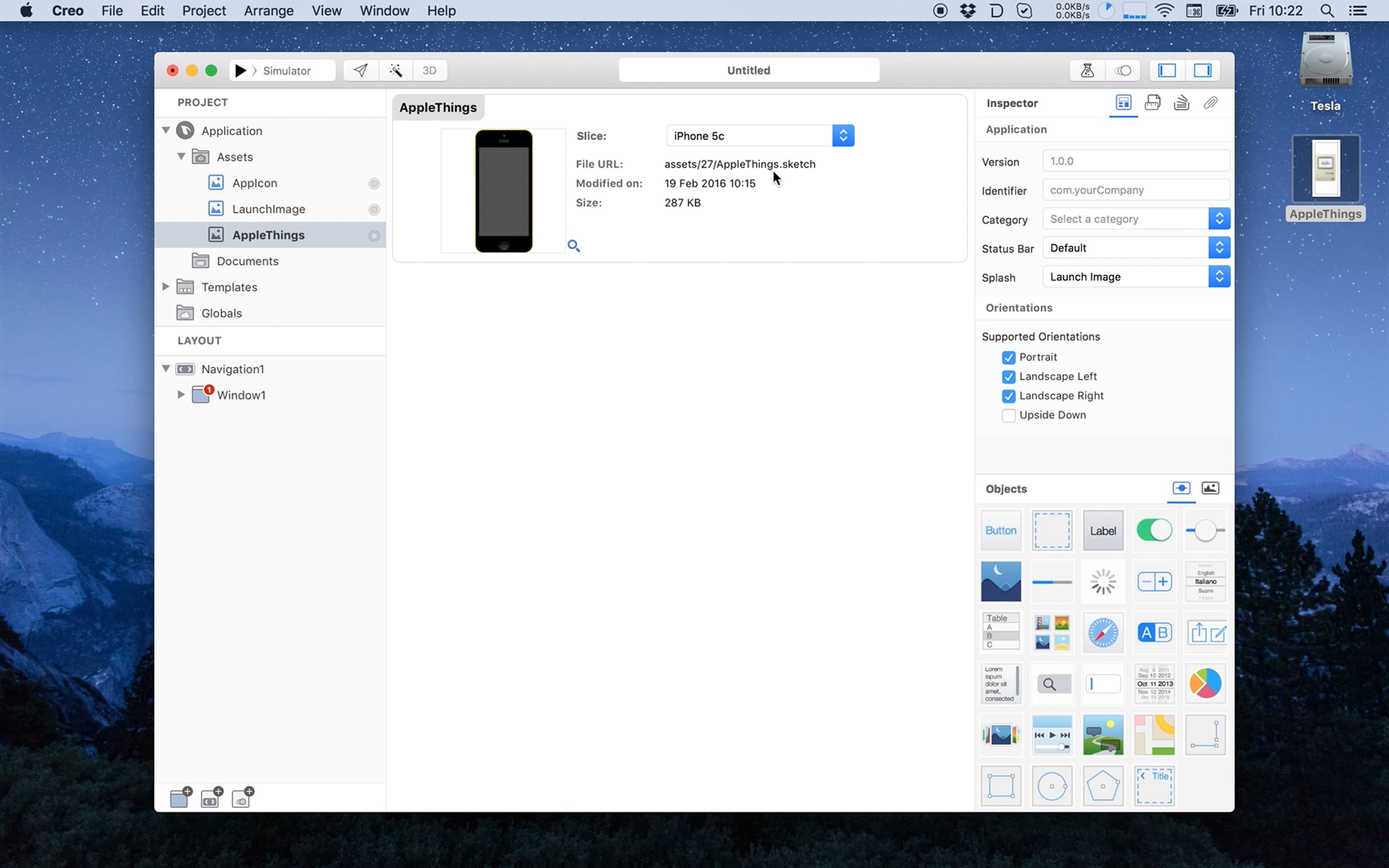Click the Identifier input field
Viewport: 1389px width, 868px height.
tap(1136, 190)
